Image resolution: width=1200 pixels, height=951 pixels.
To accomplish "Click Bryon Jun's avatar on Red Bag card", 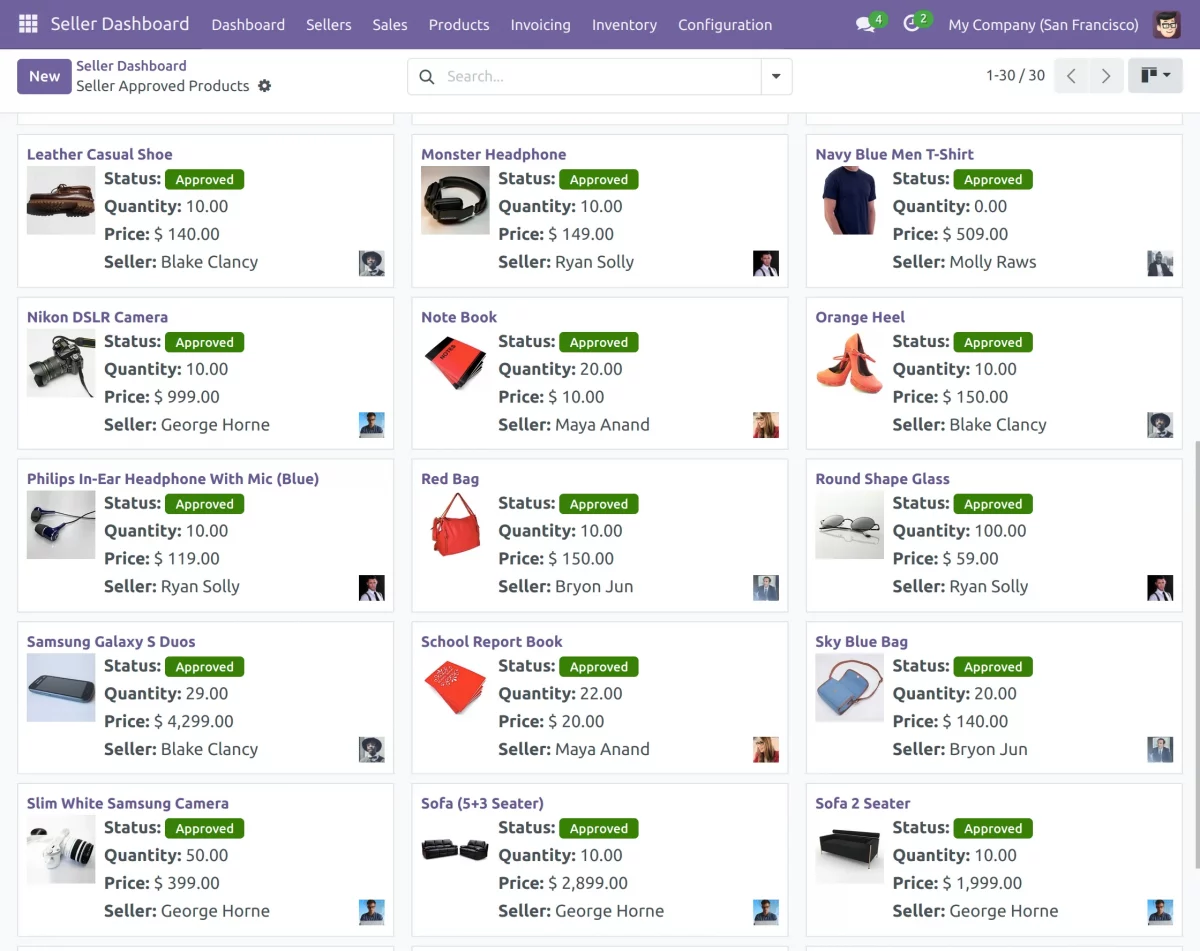I will tap(766, 588).
